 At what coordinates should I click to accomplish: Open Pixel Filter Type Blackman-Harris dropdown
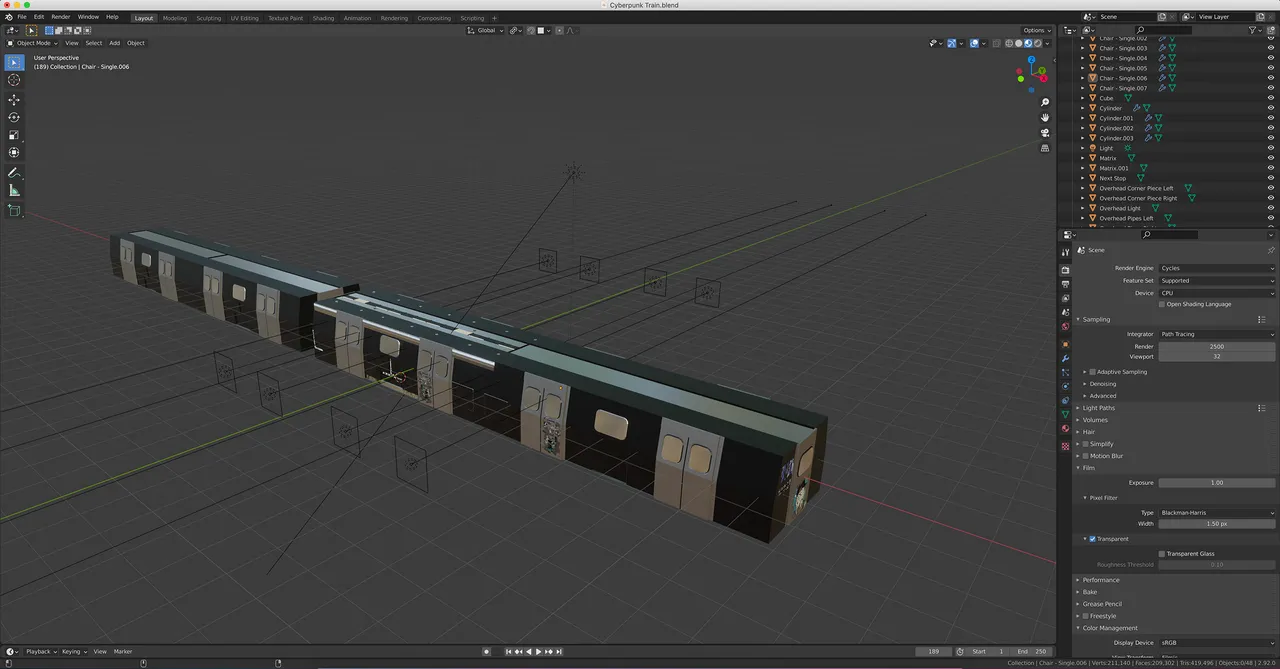coord(1217,513)
